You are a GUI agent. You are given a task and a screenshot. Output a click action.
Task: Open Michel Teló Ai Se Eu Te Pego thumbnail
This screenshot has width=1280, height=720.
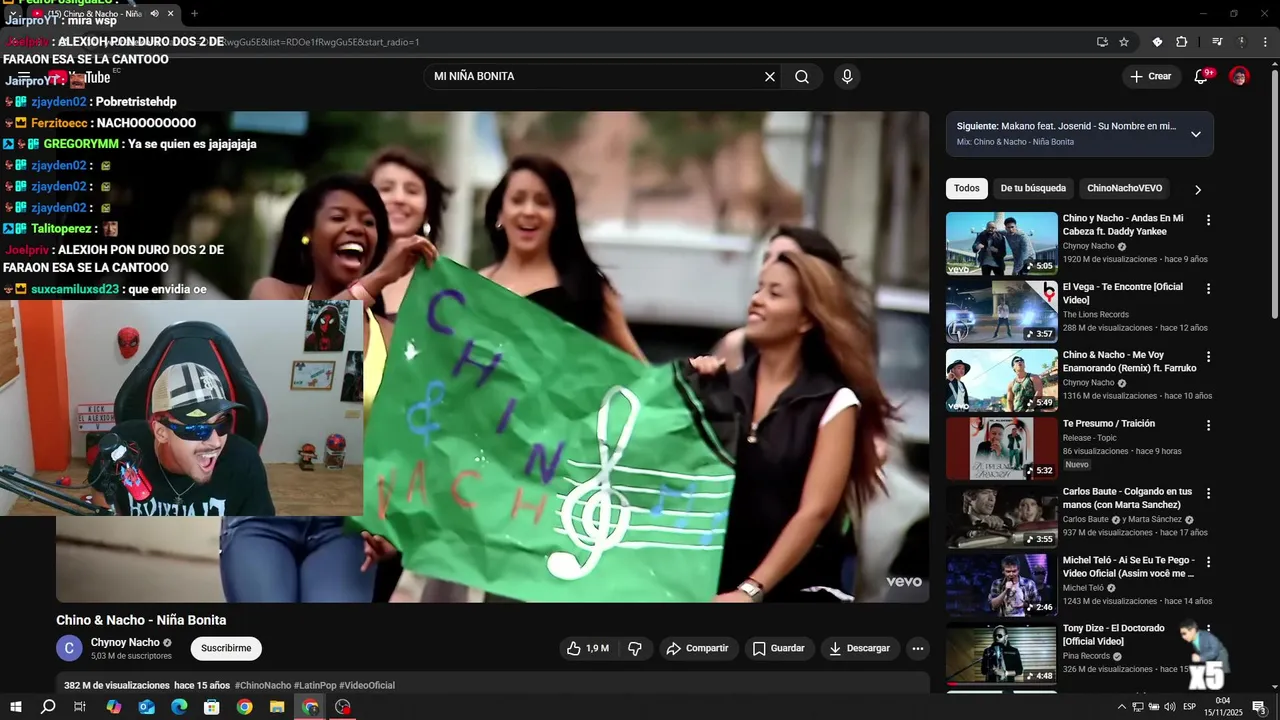1001,585
